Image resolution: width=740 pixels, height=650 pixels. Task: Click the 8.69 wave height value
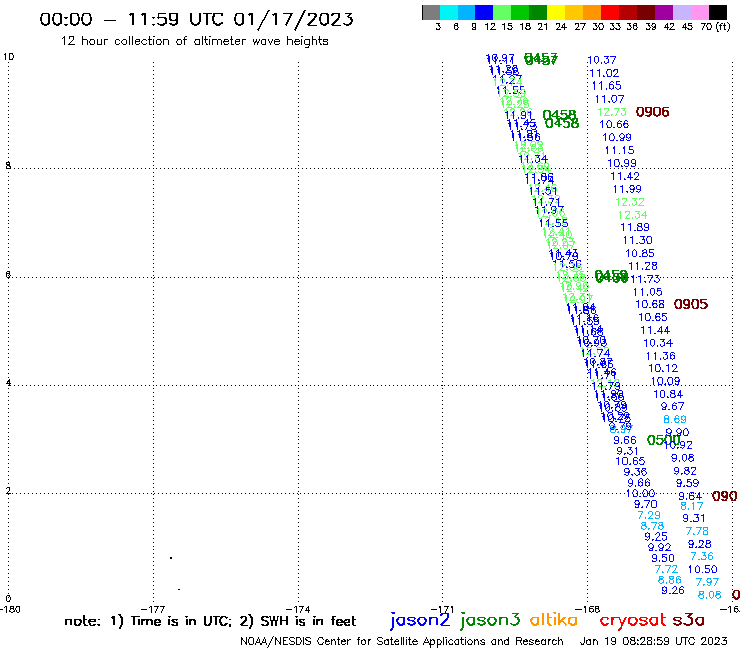pyautogui.click(x=675, y=419)
